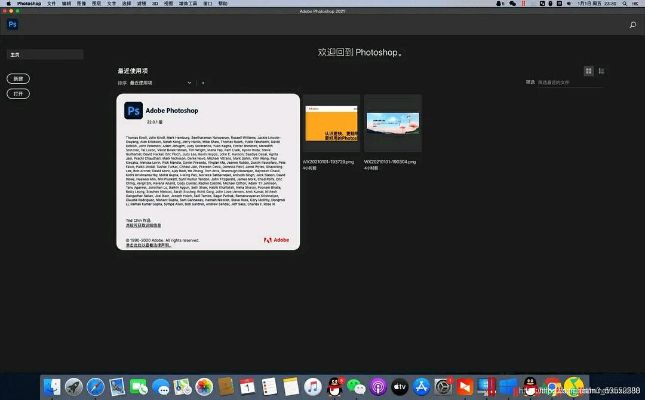
Task: Open the App Store dock icon
Action: click(421, 386)
